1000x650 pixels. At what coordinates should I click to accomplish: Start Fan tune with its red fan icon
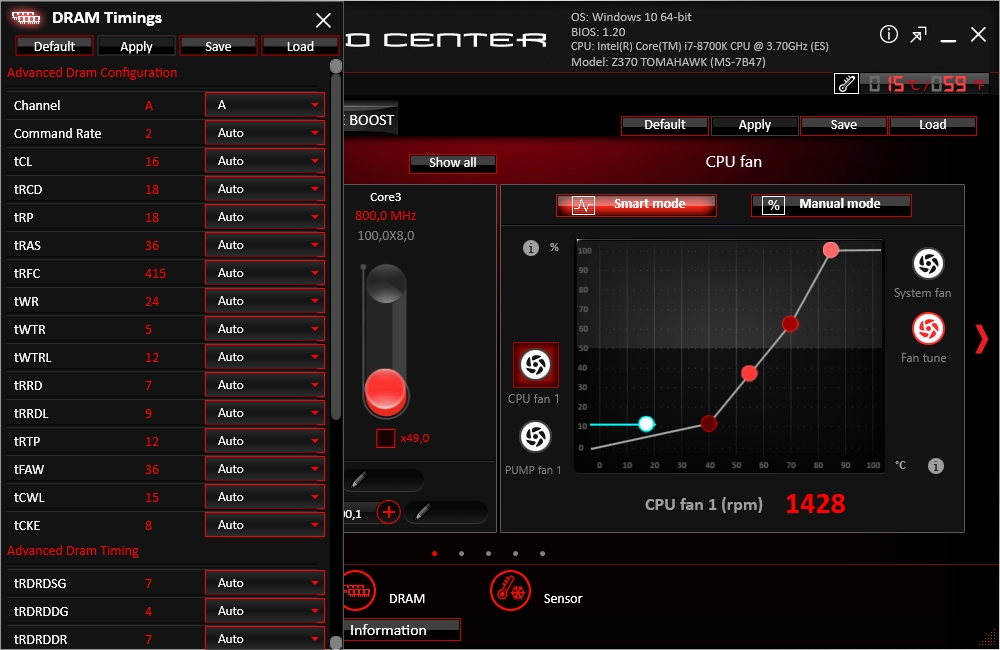tap(928, 329)
